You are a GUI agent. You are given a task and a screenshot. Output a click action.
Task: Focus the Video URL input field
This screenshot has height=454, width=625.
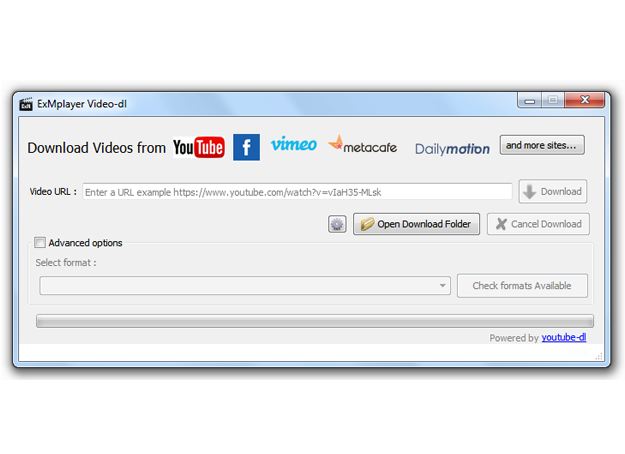(x=297, y=192)
